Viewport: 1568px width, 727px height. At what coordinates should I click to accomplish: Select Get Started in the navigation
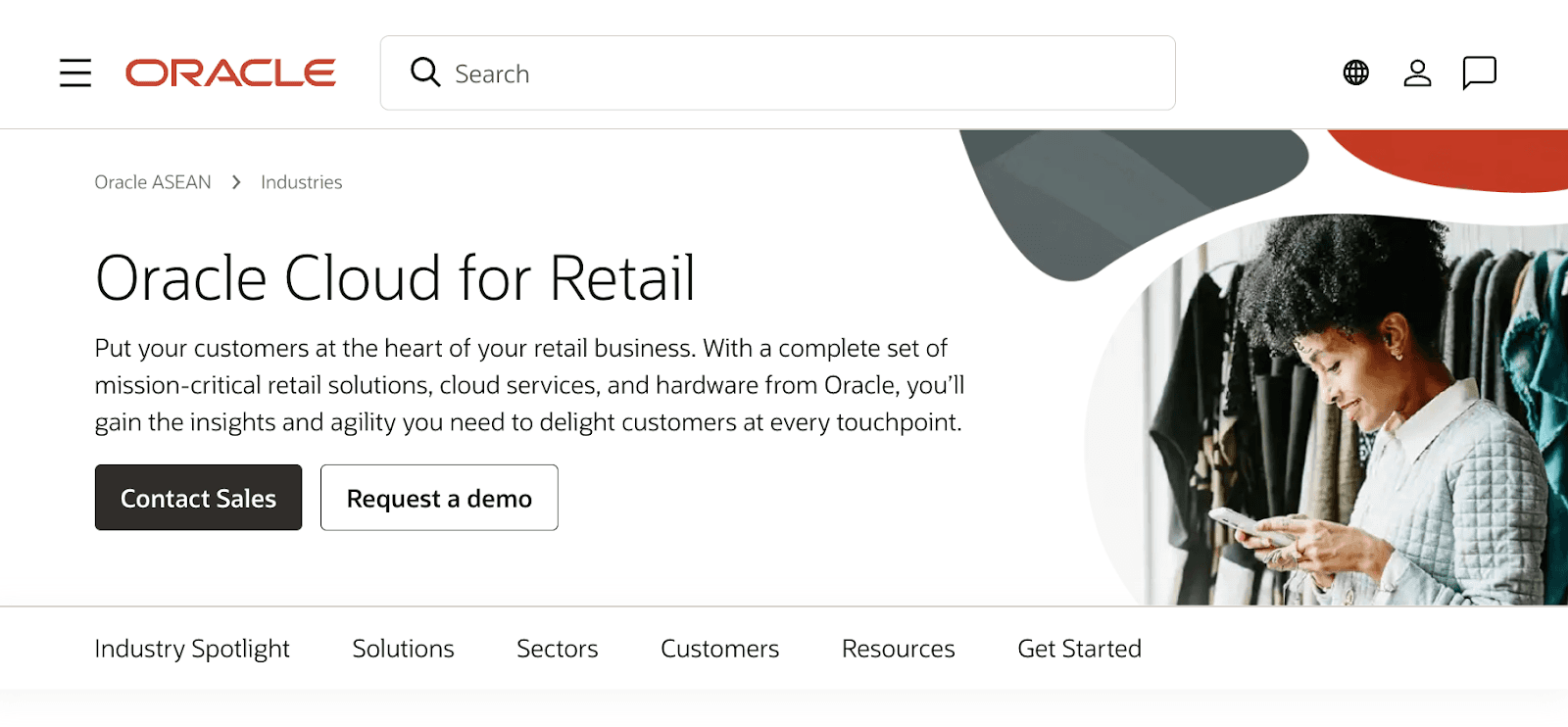[x=1078, y=648]
